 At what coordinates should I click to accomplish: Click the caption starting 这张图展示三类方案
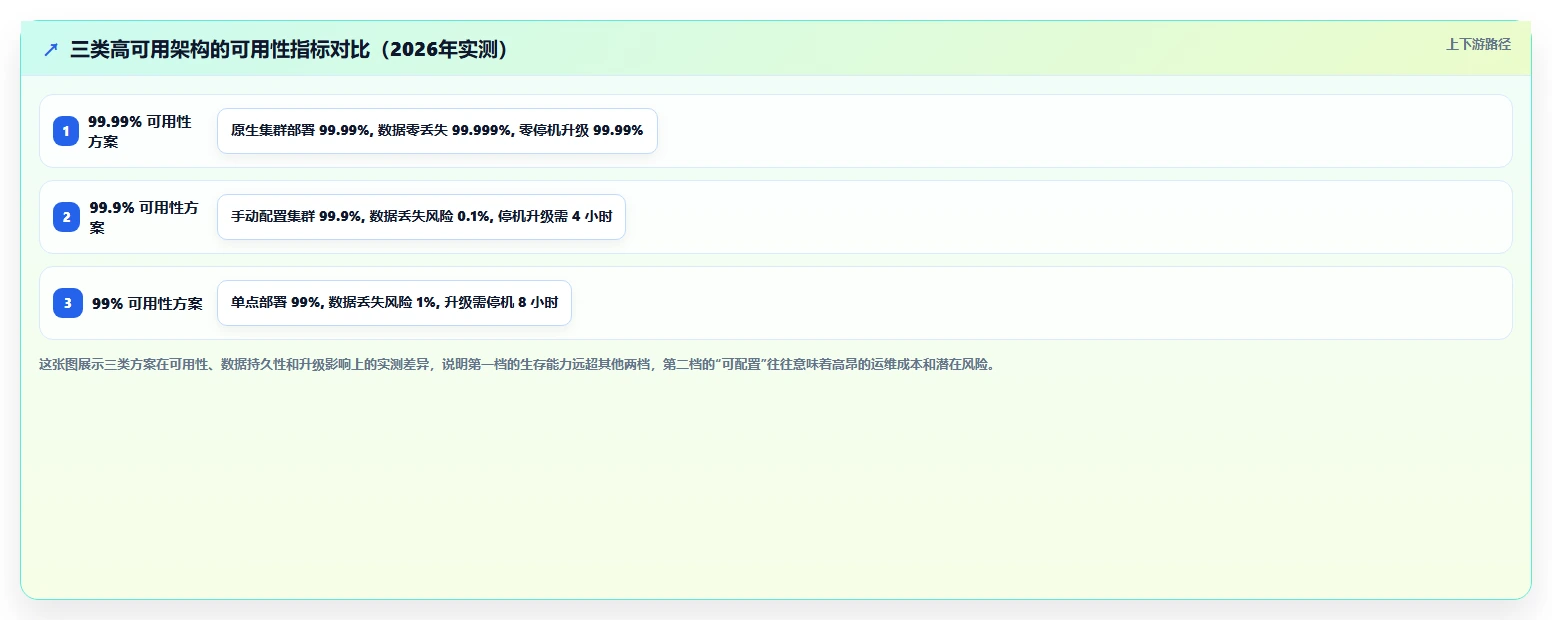[x=517, y=364]
